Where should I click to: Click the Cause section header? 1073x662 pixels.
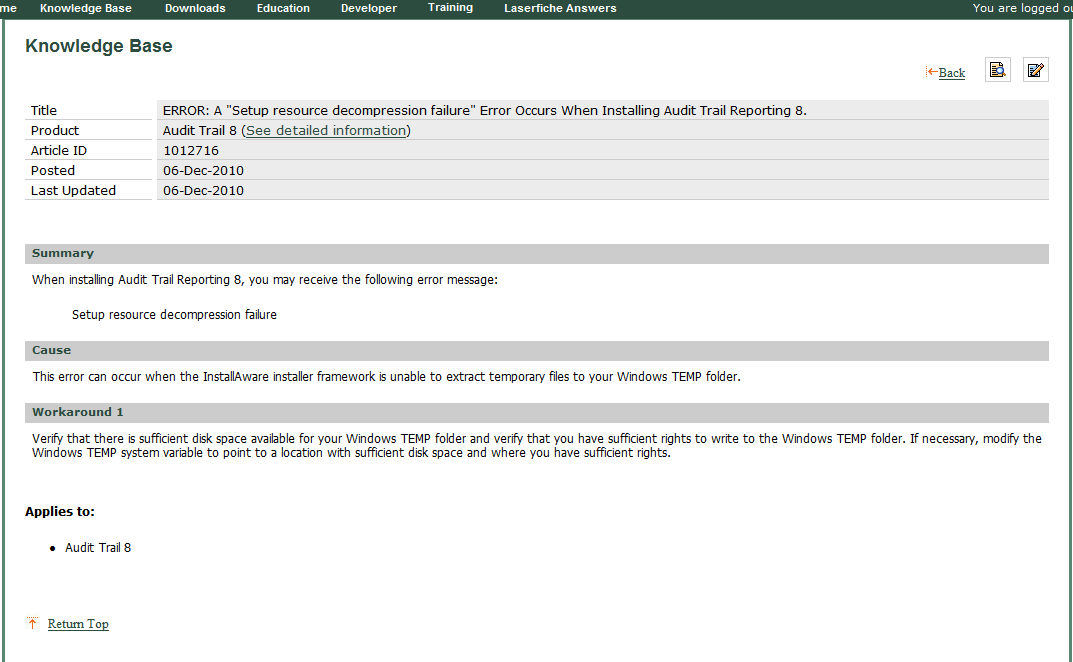coord(536,351)
